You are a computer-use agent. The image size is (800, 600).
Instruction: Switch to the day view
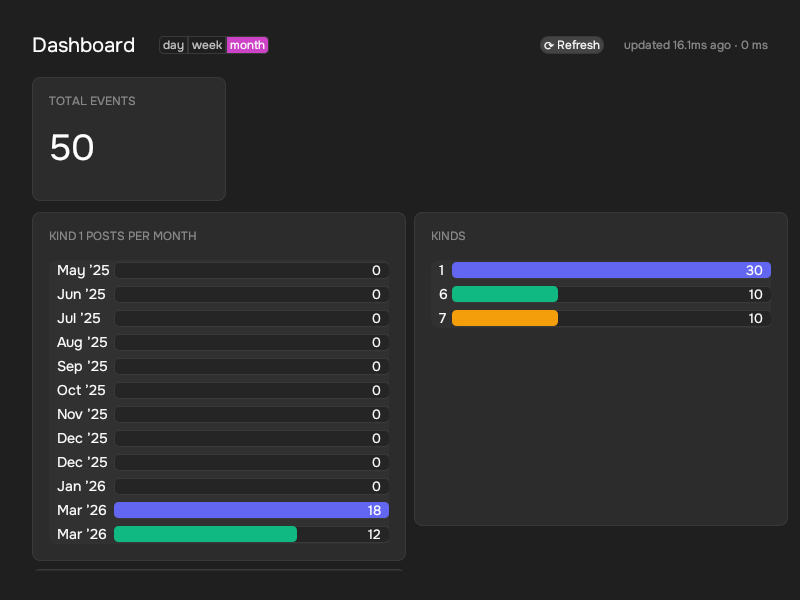pos(173,45)
